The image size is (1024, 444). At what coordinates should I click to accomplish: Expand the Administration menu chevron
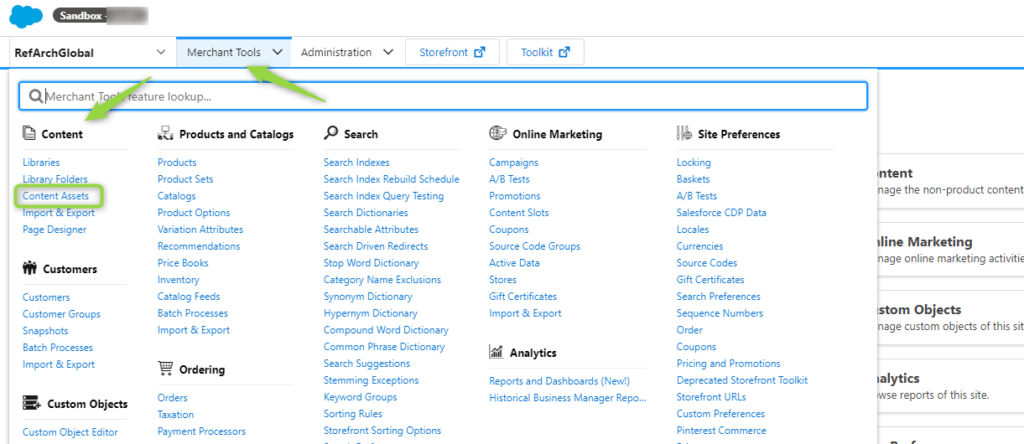[x=388, y=52]
